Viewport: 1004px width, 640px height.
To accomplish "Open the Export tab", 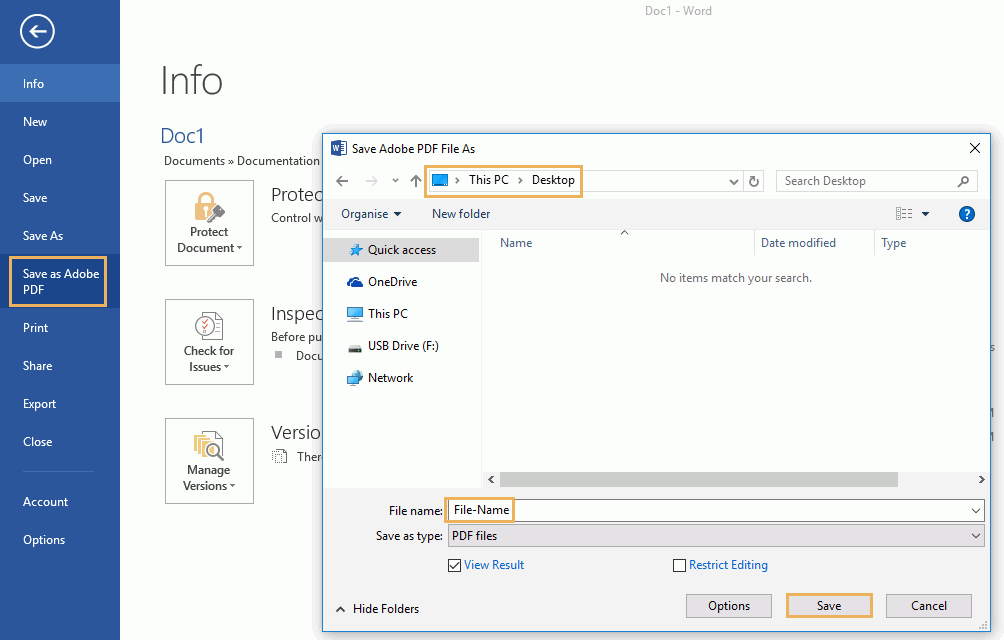I will (60, 404).
